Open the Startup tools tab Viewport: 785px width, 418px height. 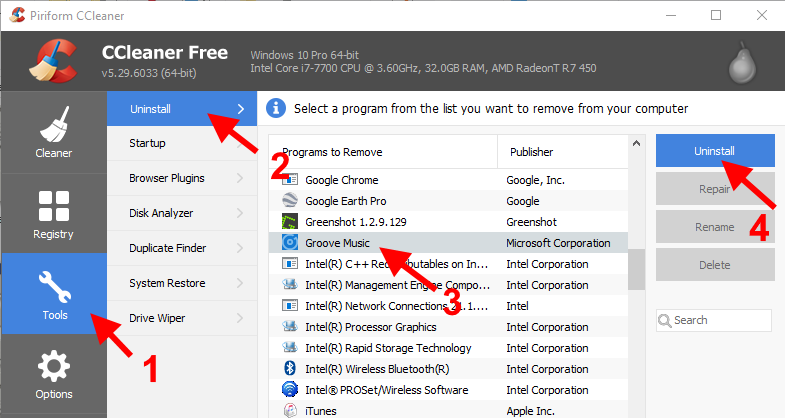coord(182,143)
